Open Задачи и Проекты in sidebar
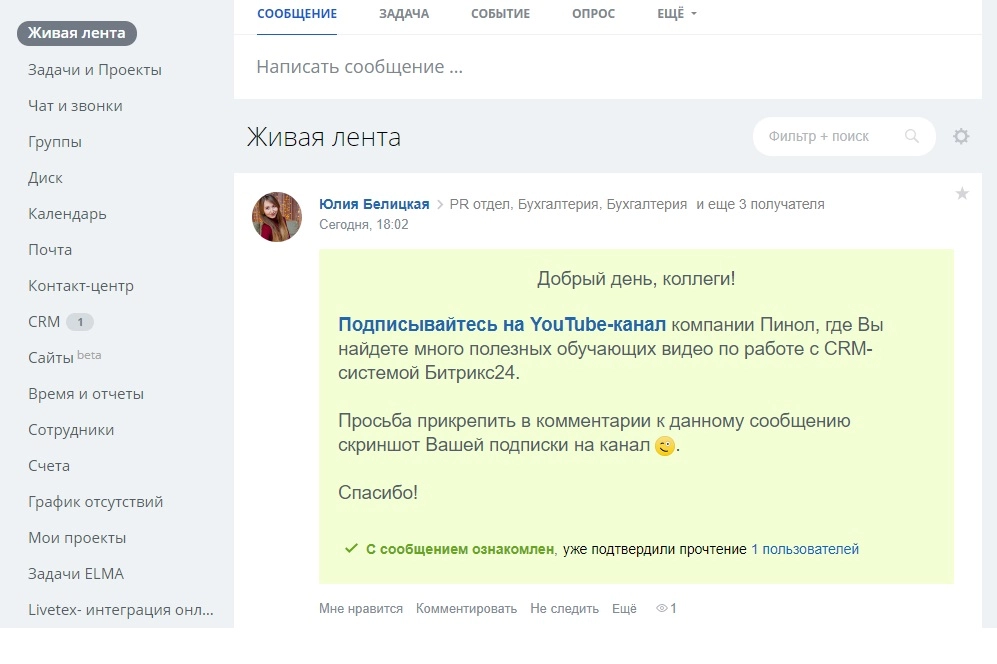The image size is (997, 664). (x=95, y=70)
